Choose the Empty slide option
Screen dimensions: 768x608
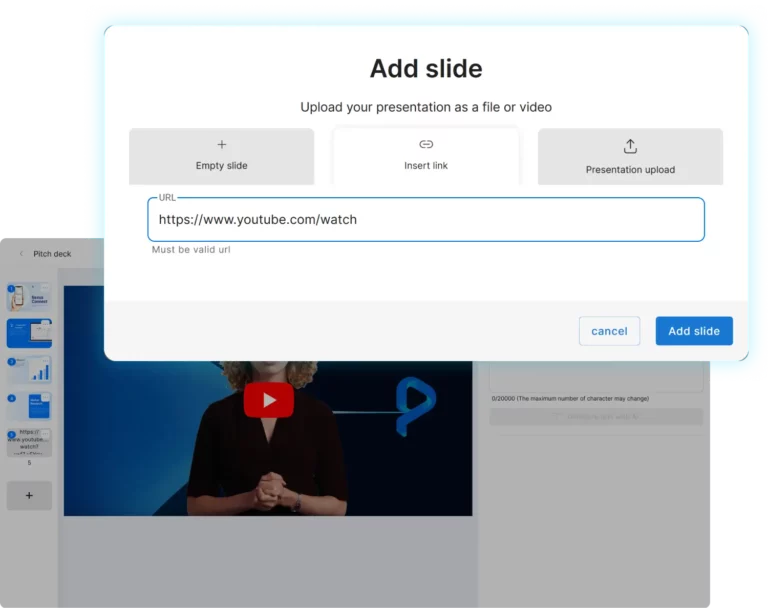tap(221, 157)
